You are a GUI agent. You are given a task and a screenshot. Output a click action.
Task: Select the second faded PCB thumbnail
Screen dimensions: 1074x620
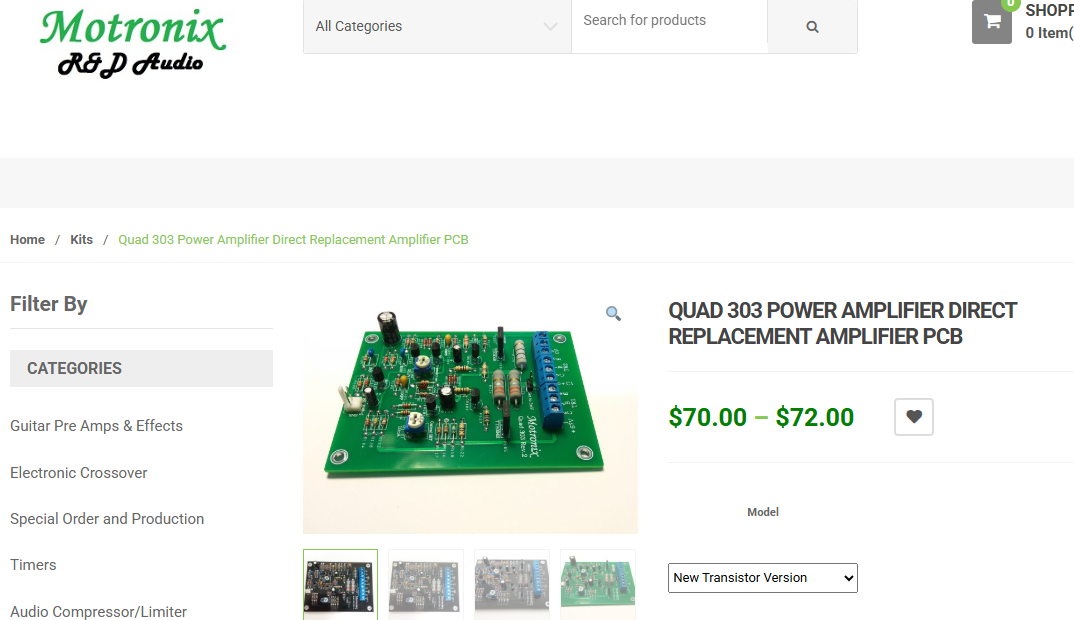coord(426,584)
